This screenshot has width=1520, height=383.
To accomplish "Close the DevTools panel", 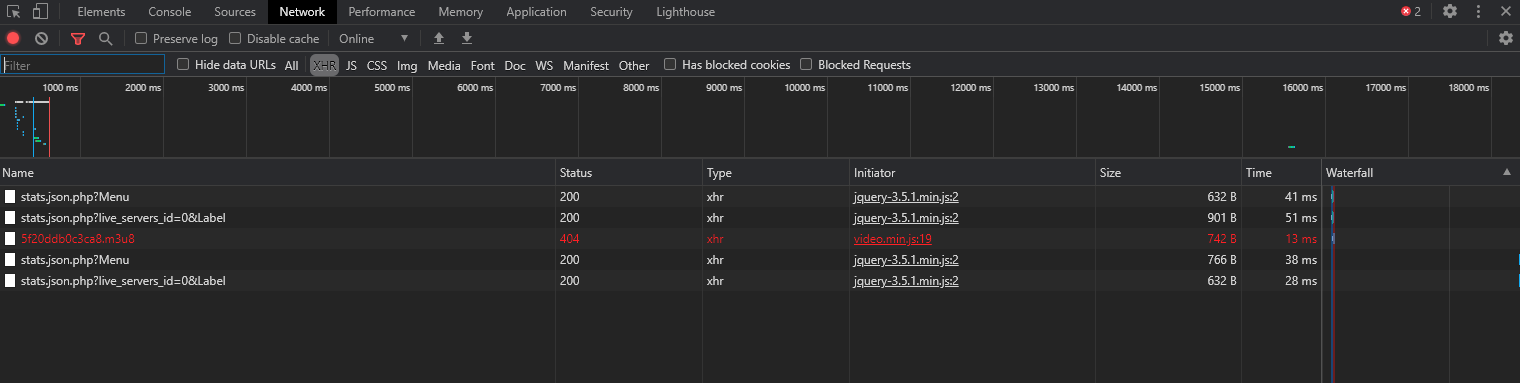I will [x=1506, y=12].
